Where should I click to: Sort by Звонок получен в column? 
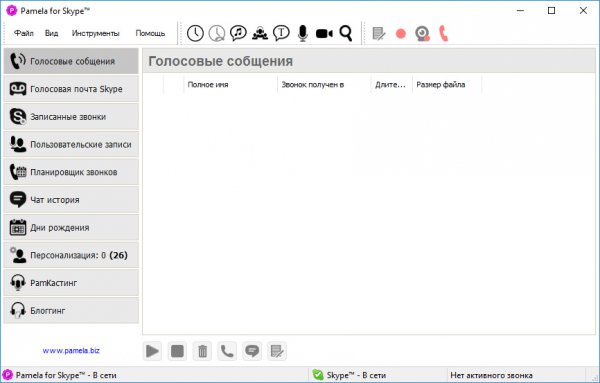[x=324, y=85]
